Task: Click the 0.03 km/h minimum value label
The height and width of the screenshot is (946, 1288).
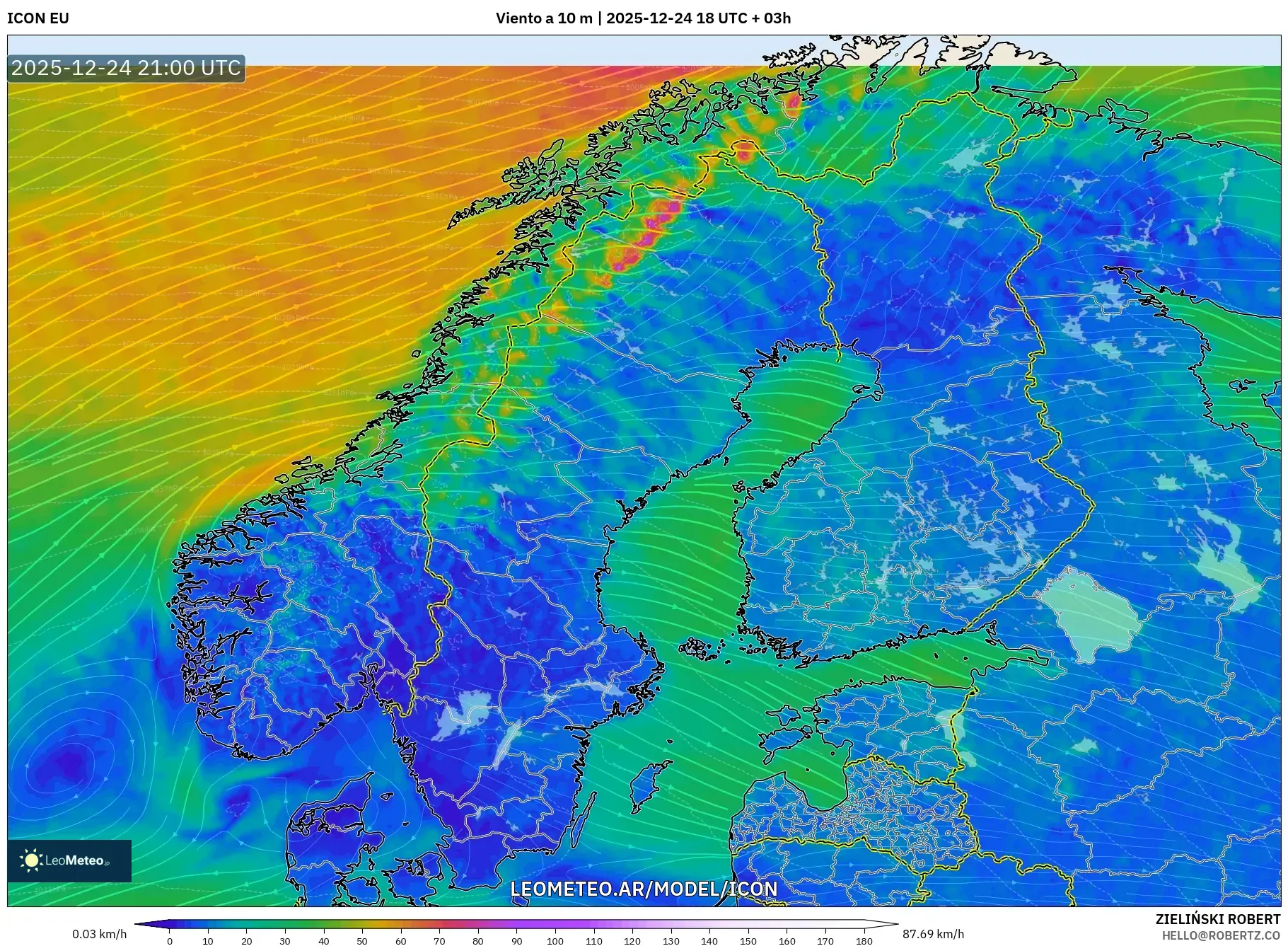Action: tap(100, 934)
